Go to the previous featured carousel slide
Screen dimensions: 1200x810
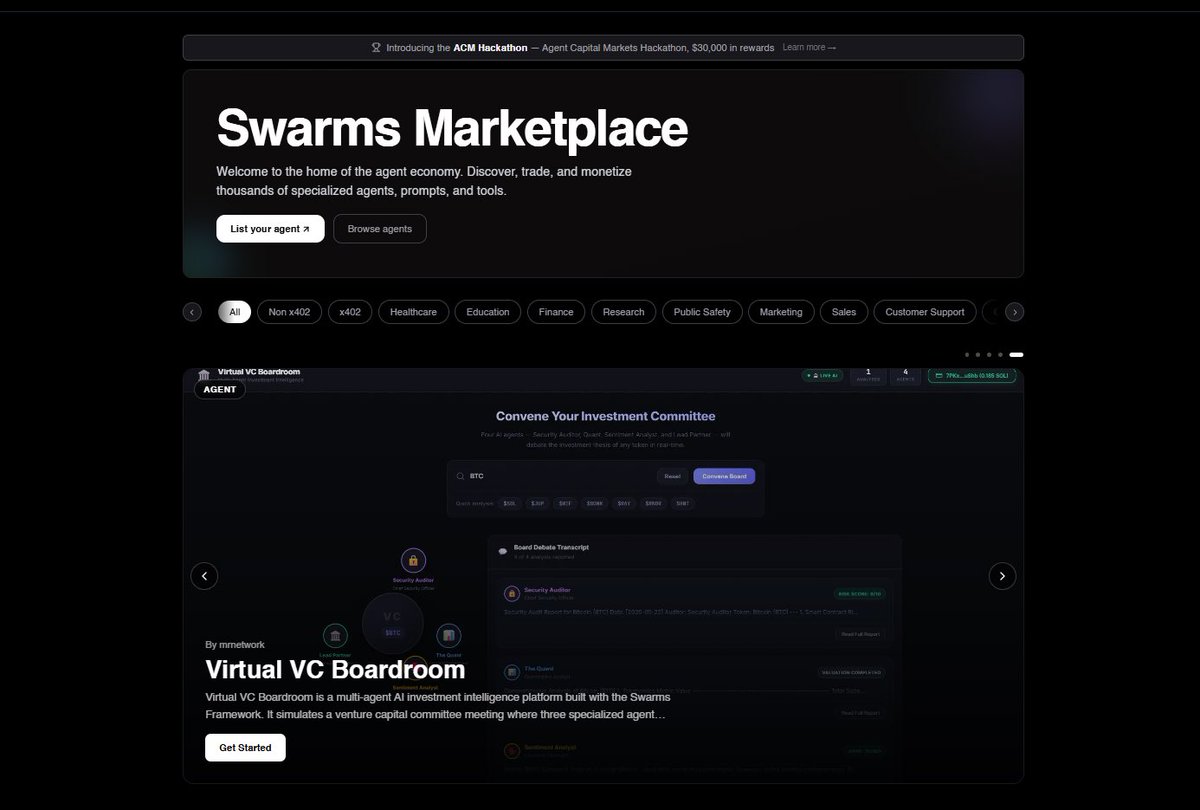(204, 576)
